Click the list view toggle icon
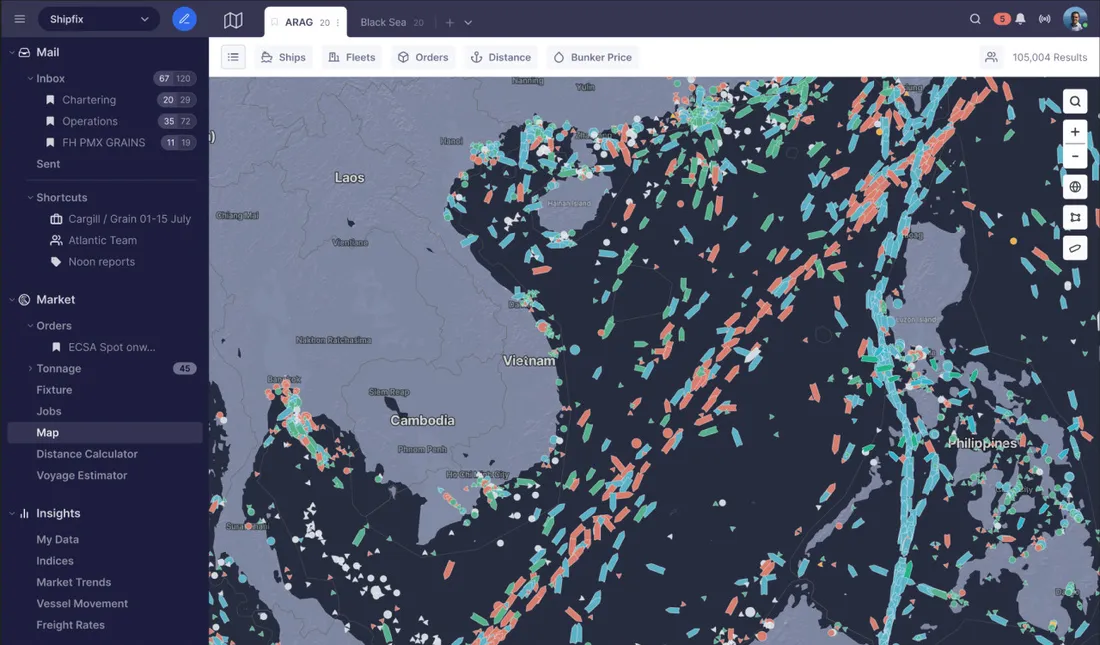Image resolution: width=1100 pixels, height=645 pixels. point(233,57)
